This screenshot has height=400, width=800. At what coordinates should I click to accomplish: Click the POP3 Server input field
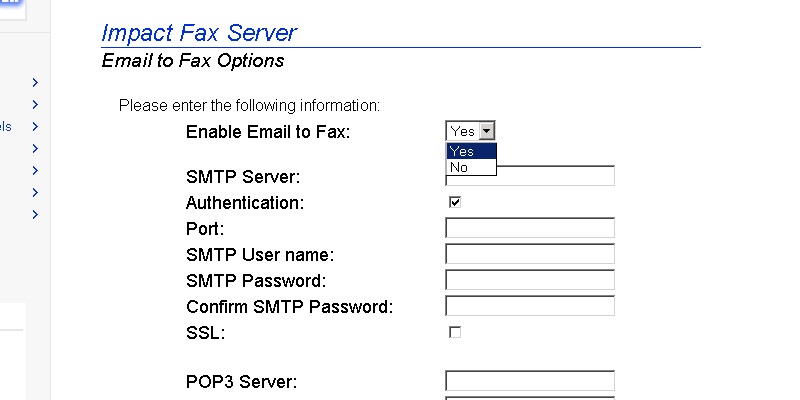529,381
